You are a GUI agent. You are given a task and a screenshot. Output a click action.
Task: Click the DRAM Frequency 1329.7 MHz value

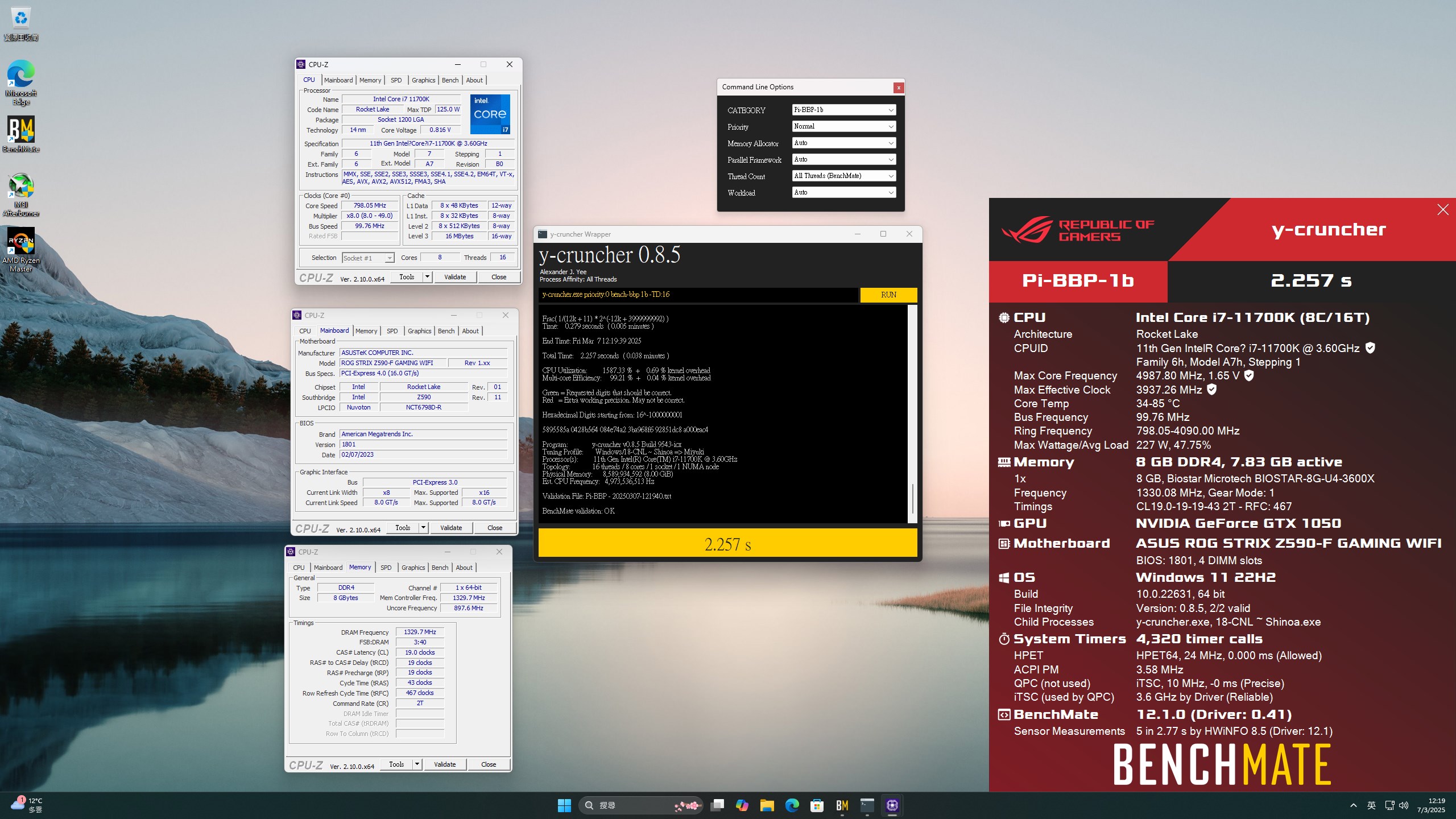click(420, 632)
